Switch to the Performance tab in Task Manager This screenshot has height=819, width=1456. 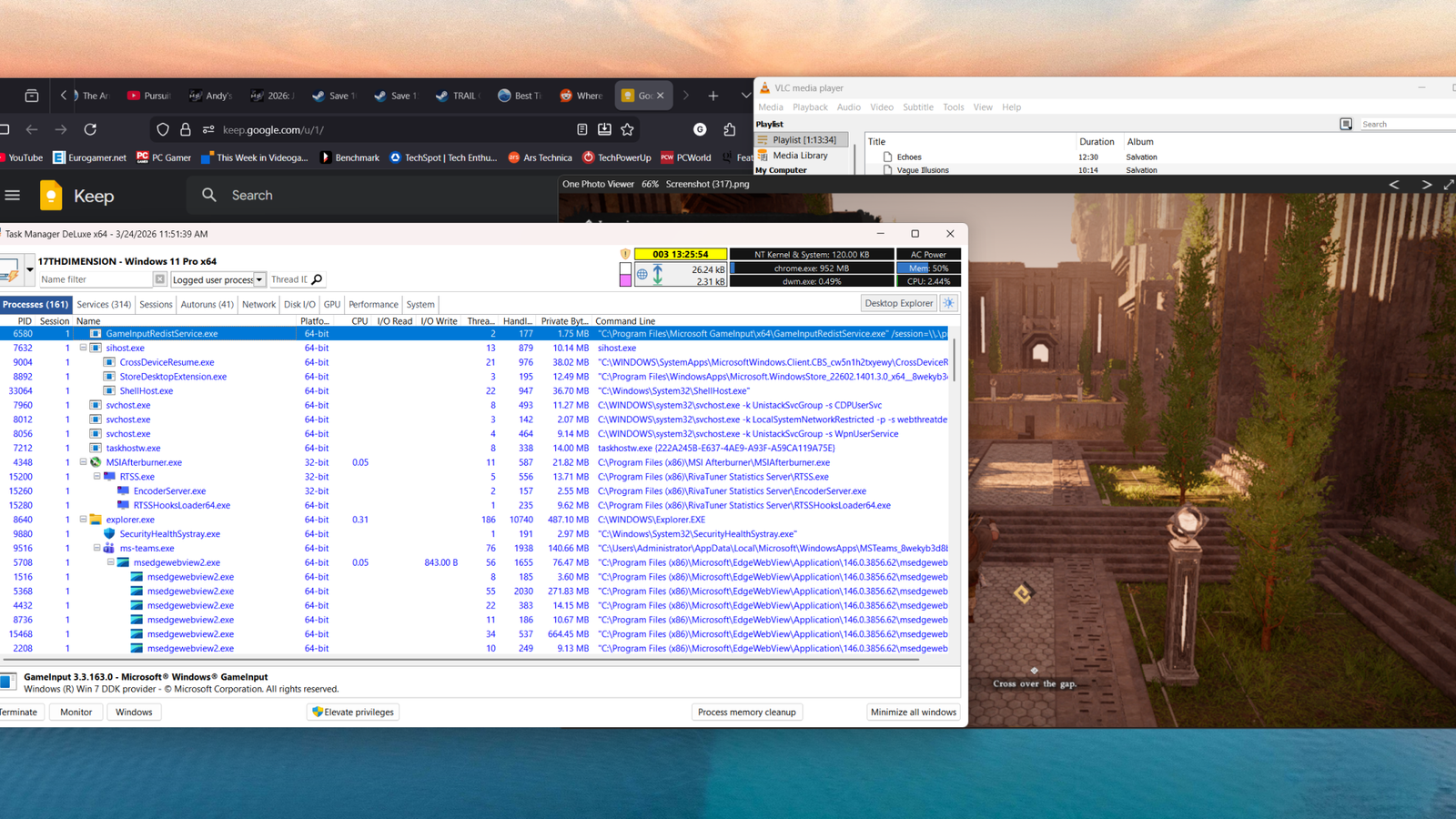point(373,304)
